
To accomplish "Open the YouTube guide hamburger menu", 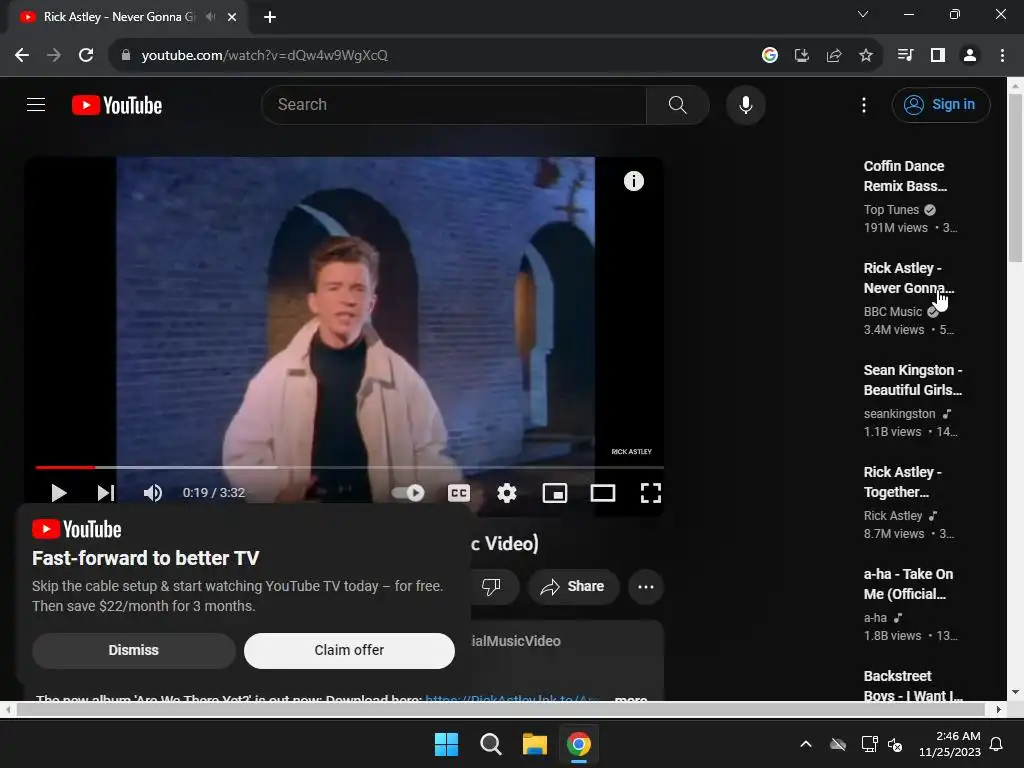I will pyautogui.click(x=36, y=104).
